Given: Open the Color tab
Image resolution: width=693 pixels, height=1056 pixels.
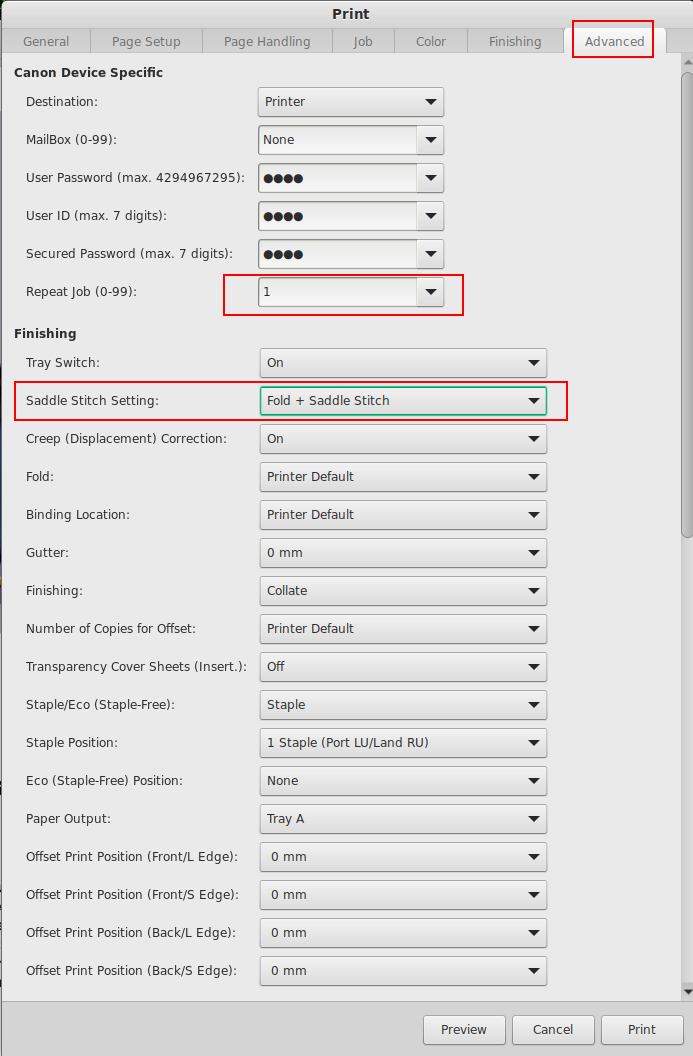Looking at the screenshot, I should point(431,41).
